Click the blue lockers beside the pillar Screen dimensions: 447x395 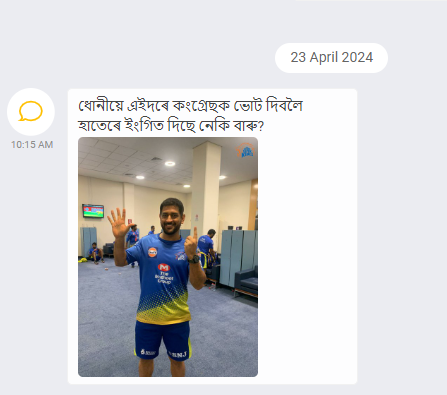tap(238, 258)
